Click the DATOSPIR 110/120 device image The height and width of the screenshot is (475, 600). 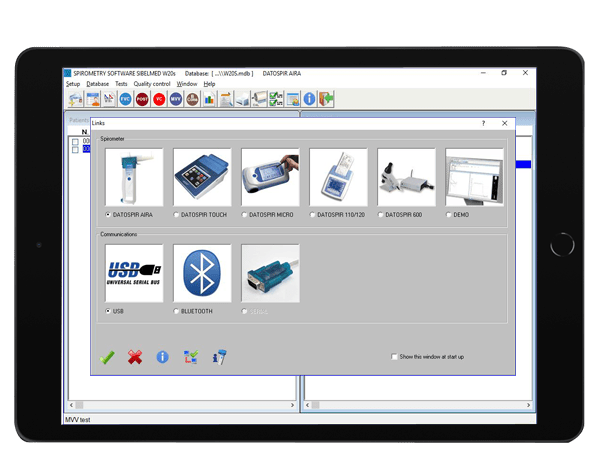click(339, 177)
